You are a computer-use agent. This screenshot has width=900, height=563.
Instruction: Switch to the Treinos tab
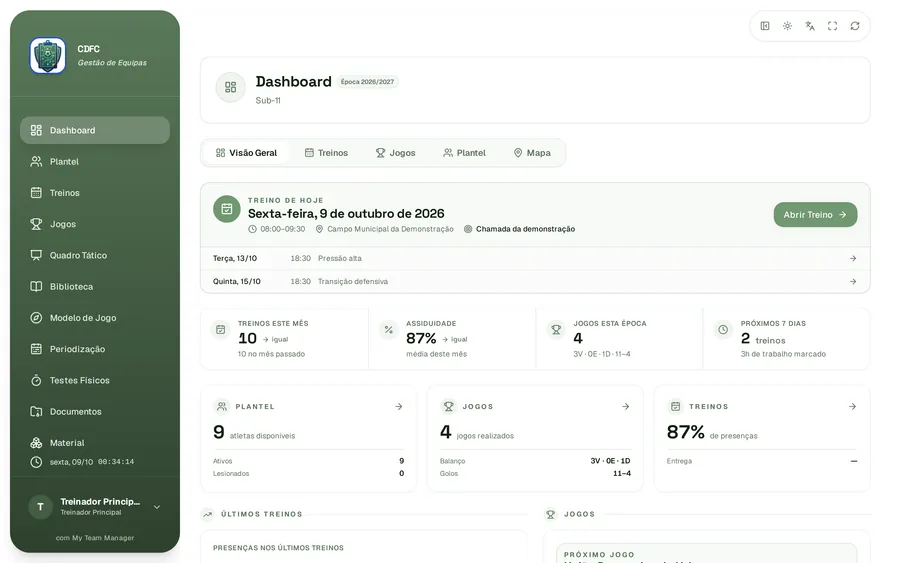point(326,153)
